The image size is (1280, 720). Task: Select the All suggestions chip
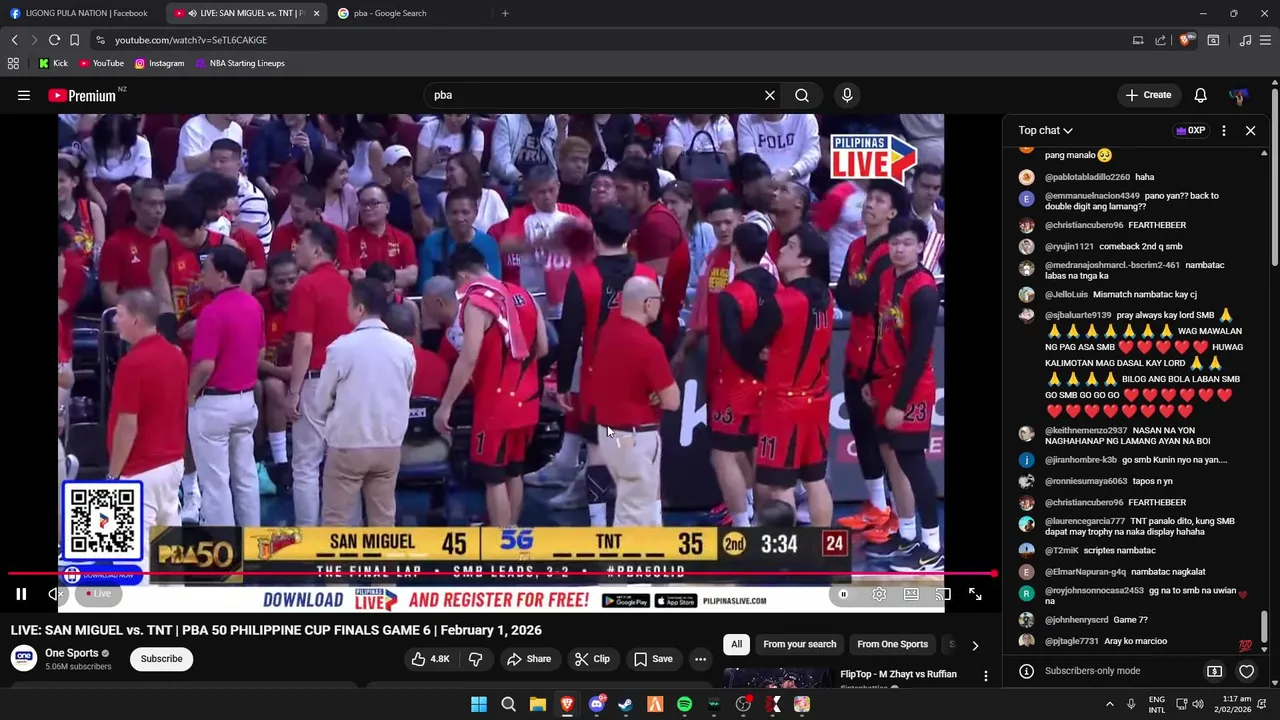pos(736,644)
